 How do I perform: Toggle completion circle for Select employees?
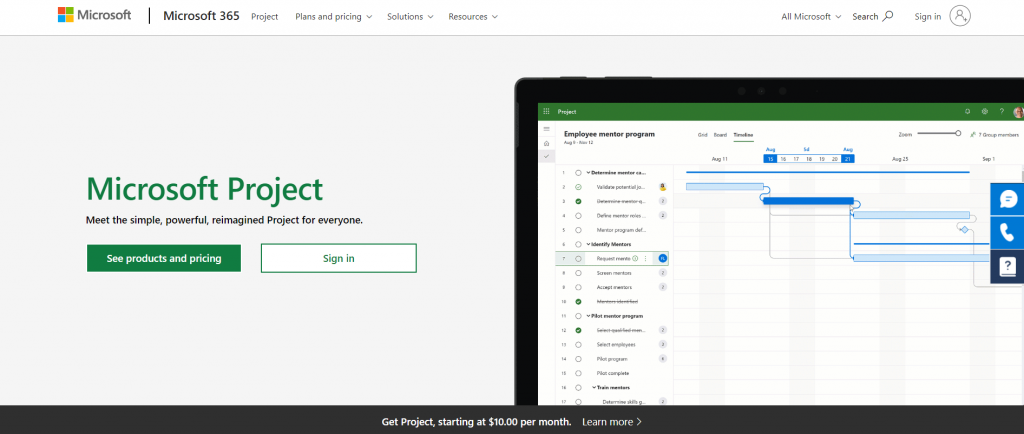tap(578, 345)
